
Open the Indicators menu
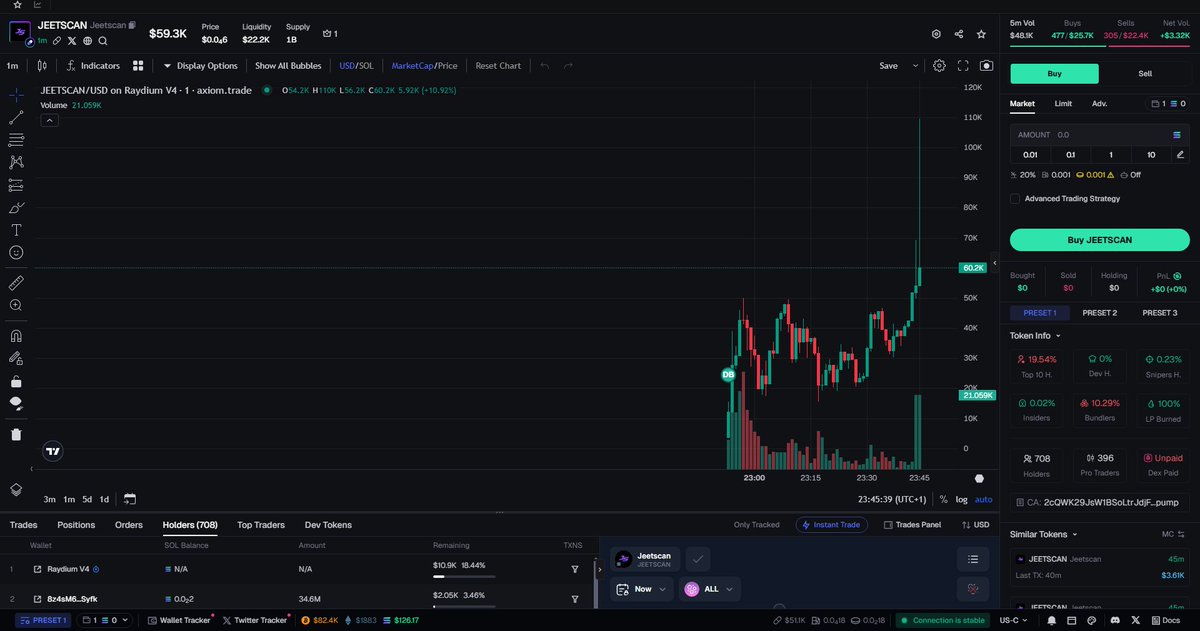click(92, 66)
